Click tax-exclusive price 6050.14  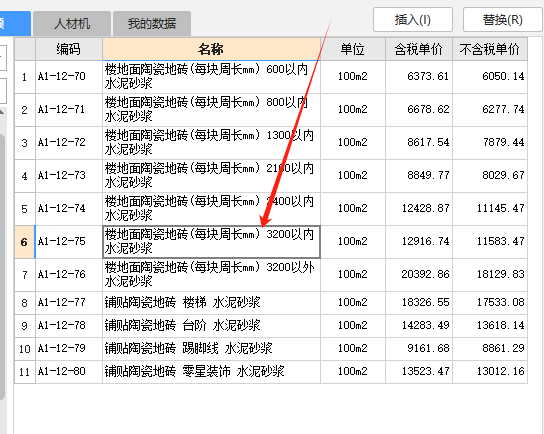pos(490,77)
